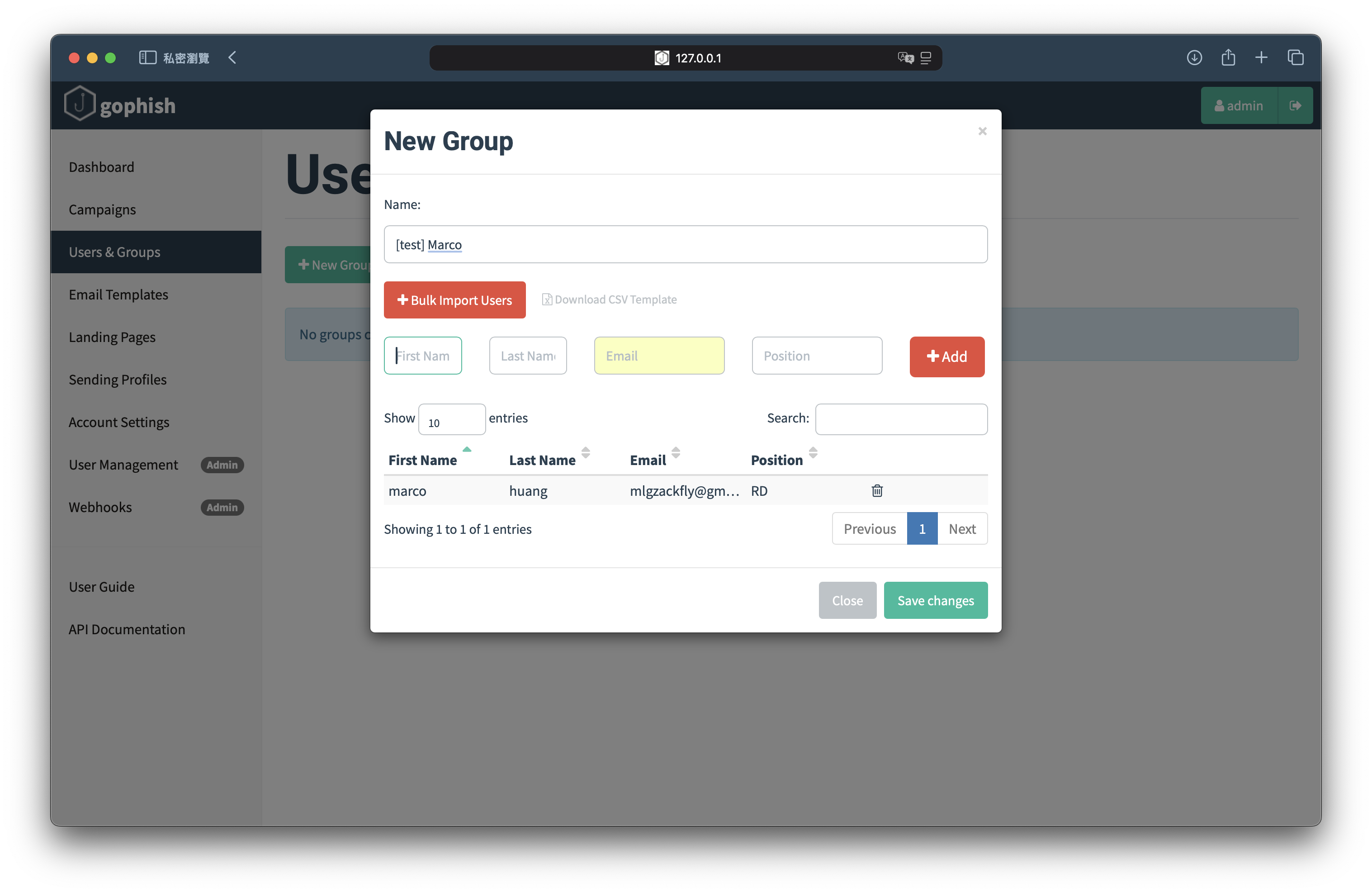Click the group Name input field
Viewport: 1372px width, 893px height.
[x=685, y=244]
